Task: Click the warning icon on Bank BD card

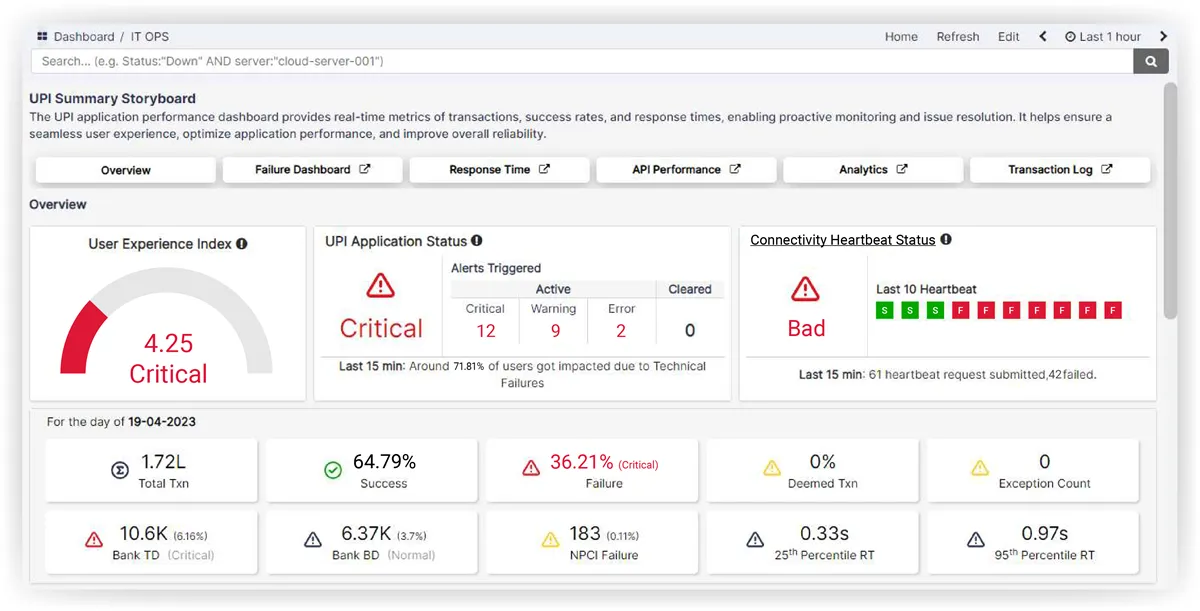Action: (312, 540)
